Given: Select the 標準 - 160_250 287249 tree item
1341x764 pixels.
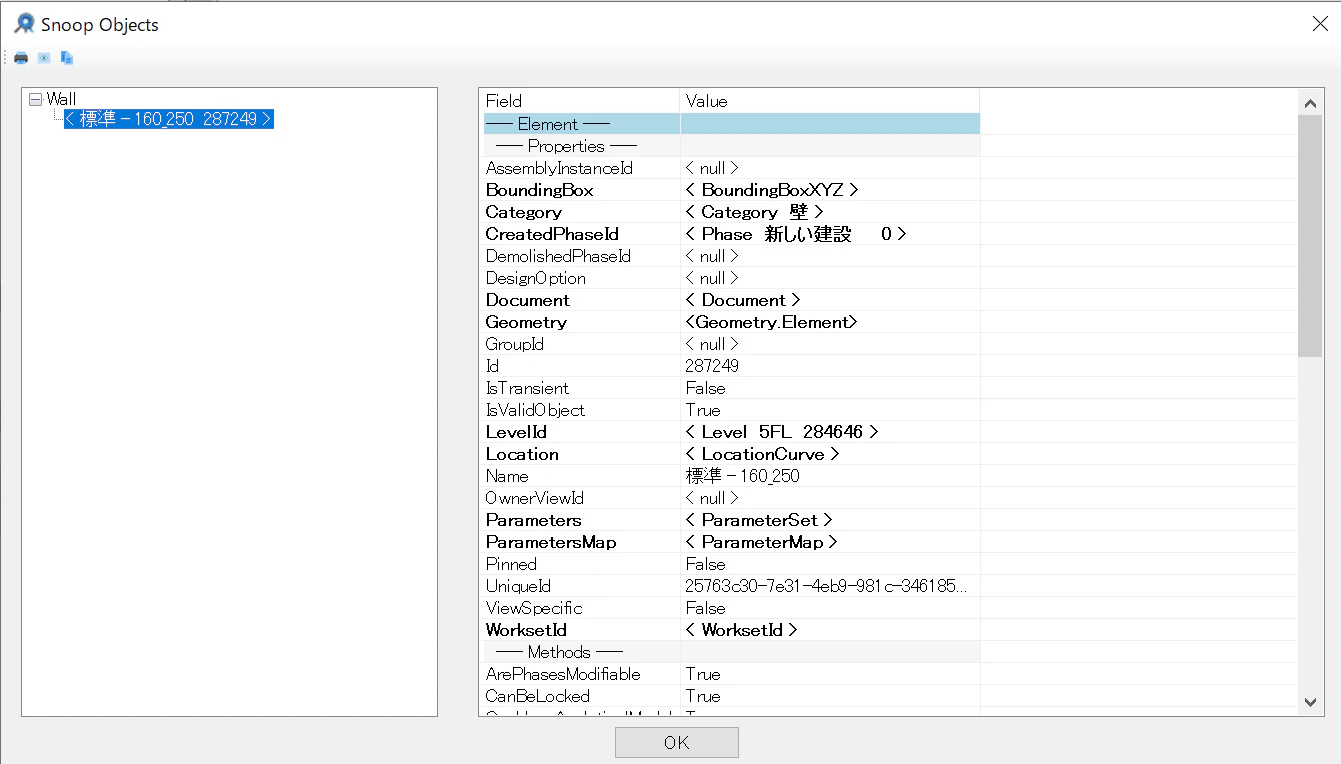Looking at the screenshot, I should [x=169, y=119].
